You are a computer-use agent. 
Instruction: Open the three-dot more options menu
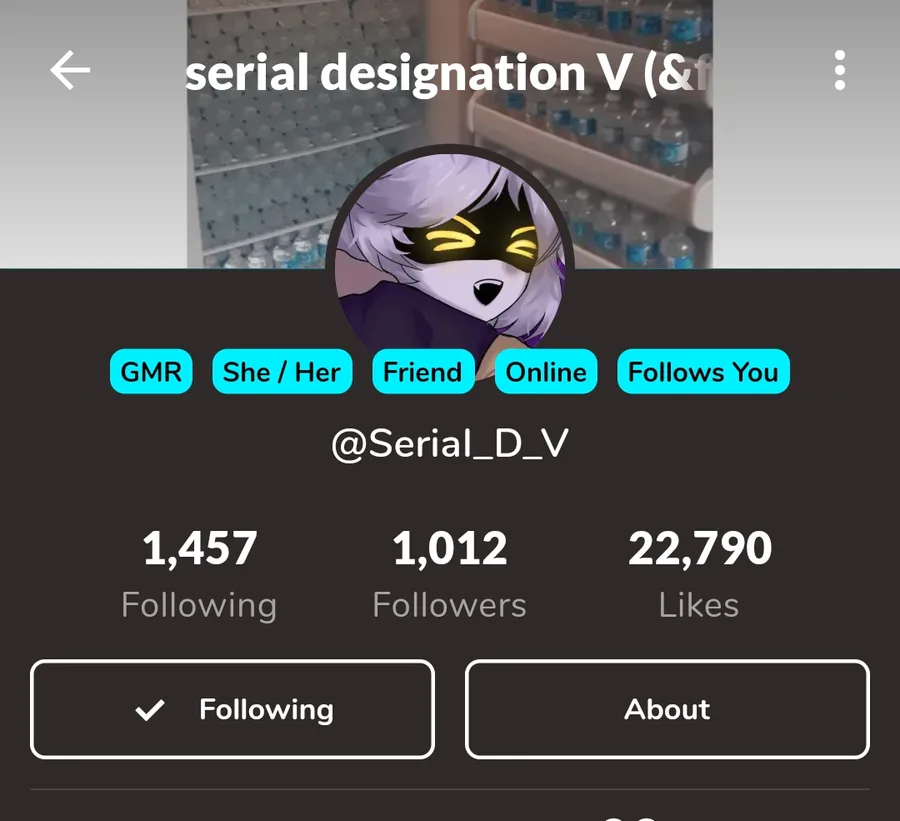pyautogui.click(x=840, y=70)
